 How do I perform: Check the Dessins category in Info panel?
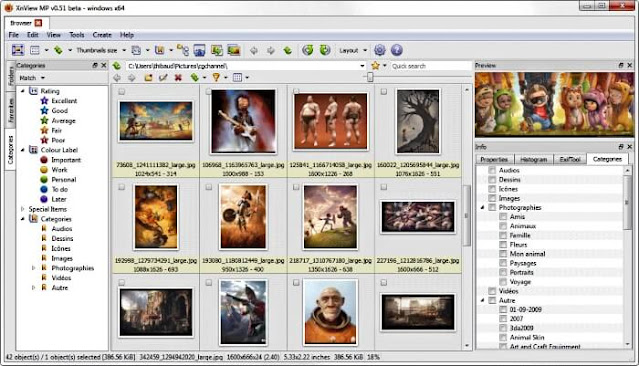[492, 179]
